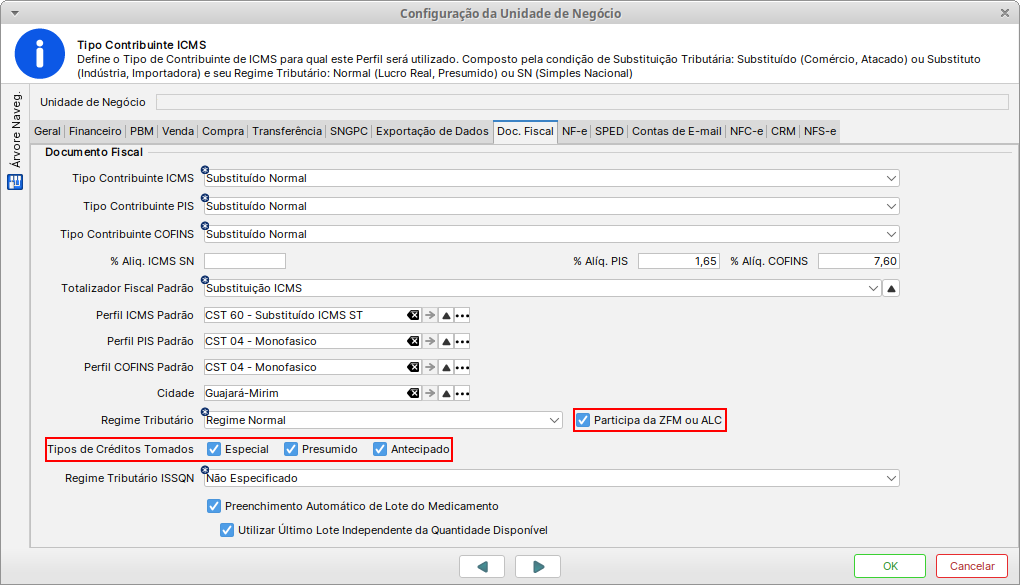Screen dimensions: 1020x585
Task: Click the % Alíq. PIS input field
Action: [679, 261]
